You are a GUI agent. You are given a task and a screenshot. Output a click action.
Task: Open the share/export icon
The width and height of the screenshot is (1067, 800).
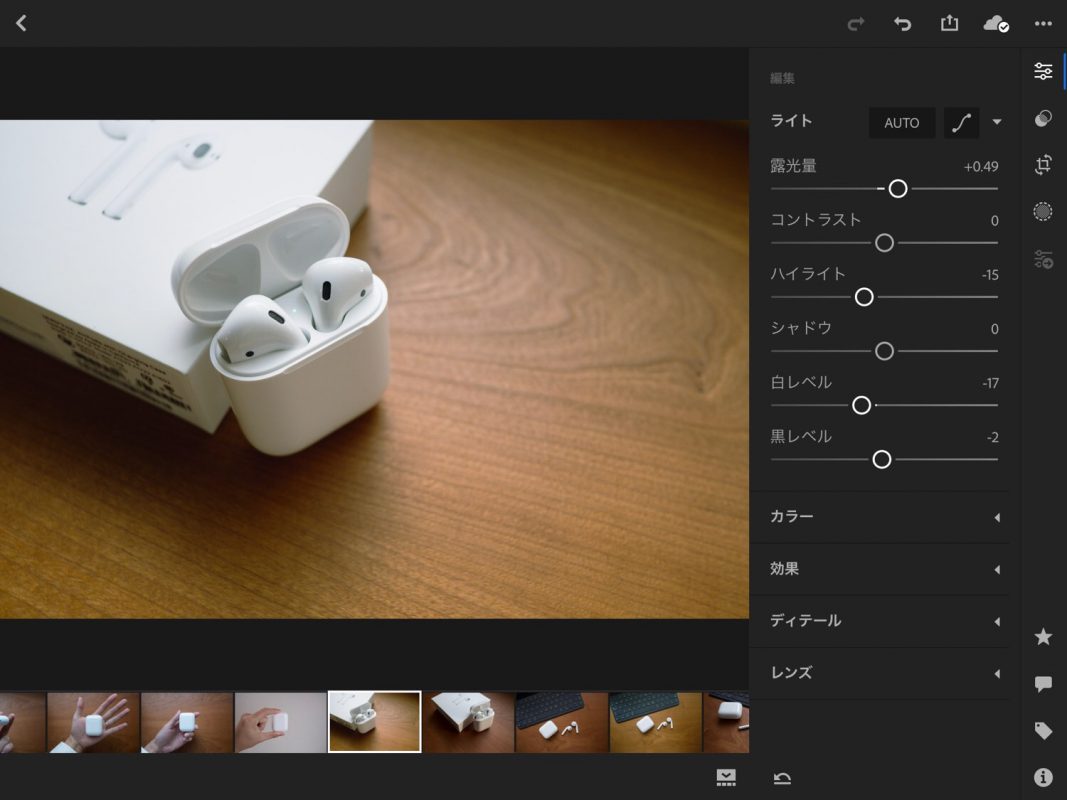point(949,24)
